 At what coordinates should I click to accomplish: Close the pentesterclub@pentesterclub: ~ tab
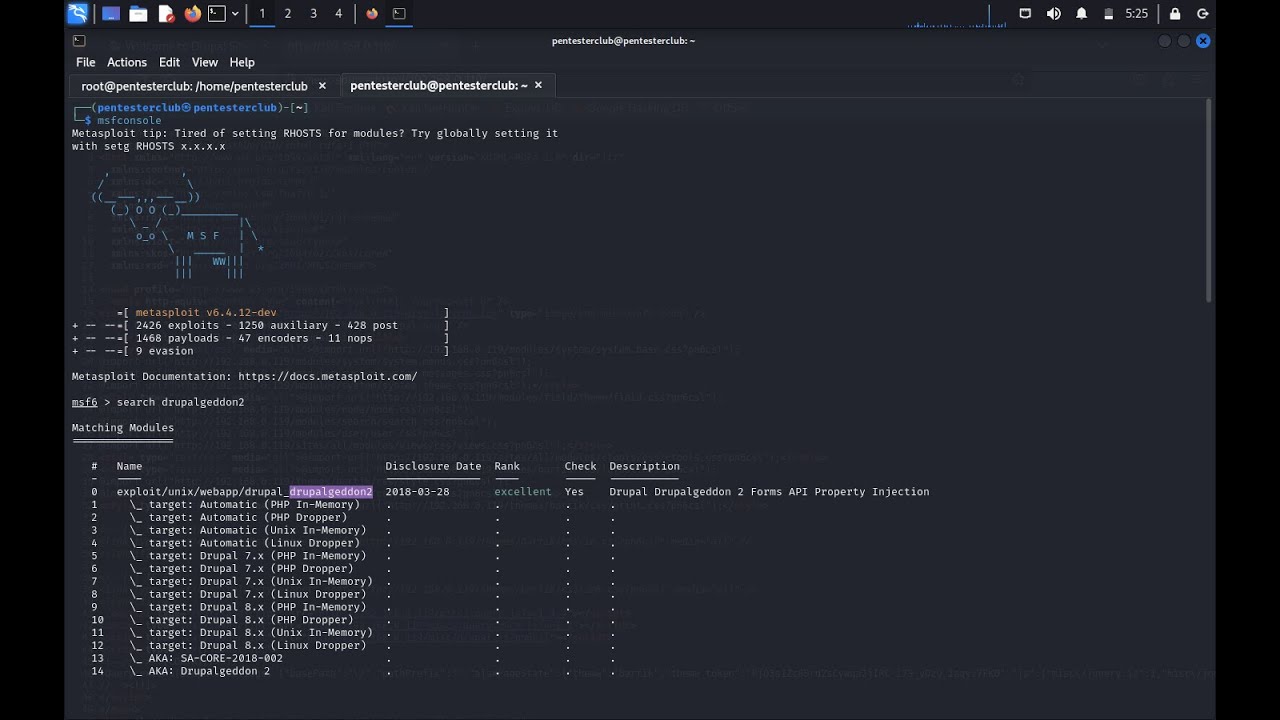point(538,86)
